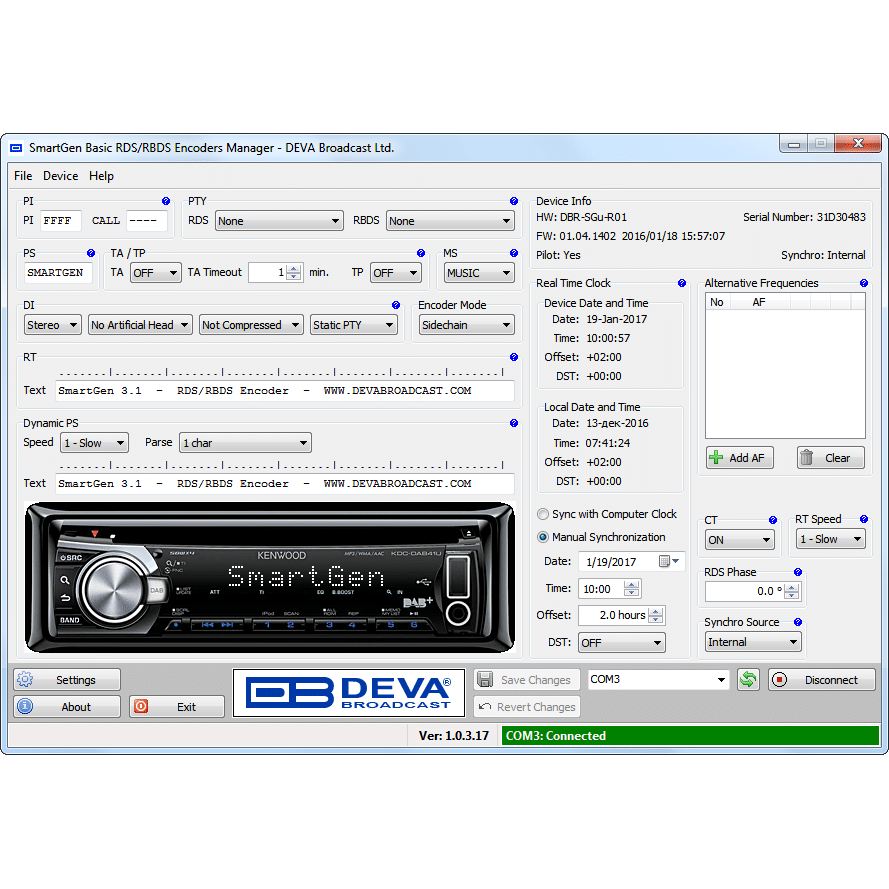Click the Exit button
The image size is (889, 889).
177,706
